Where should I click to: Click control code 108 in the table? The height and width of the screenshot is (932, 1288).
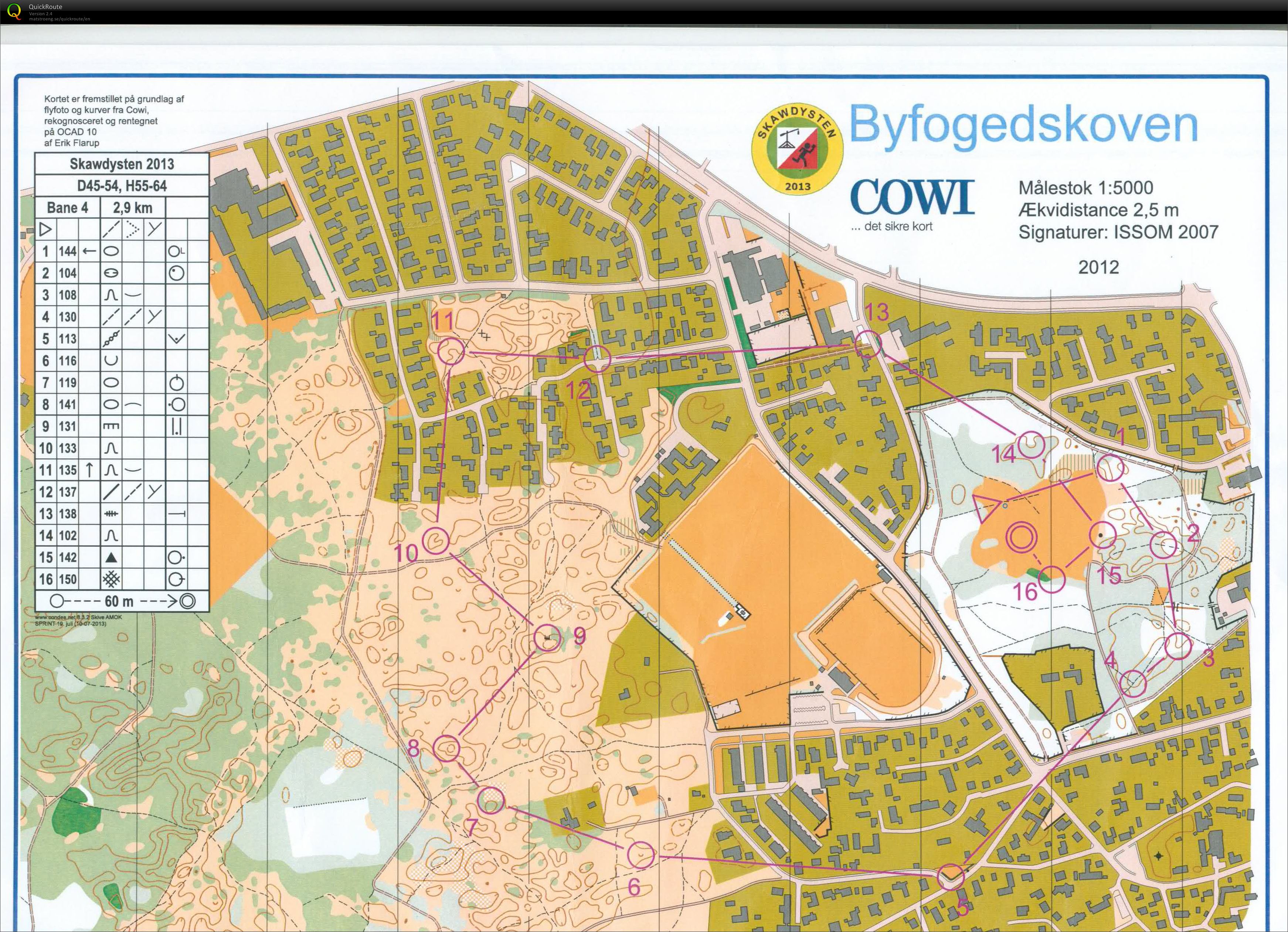pyautogui.click(x=68, y=295)
